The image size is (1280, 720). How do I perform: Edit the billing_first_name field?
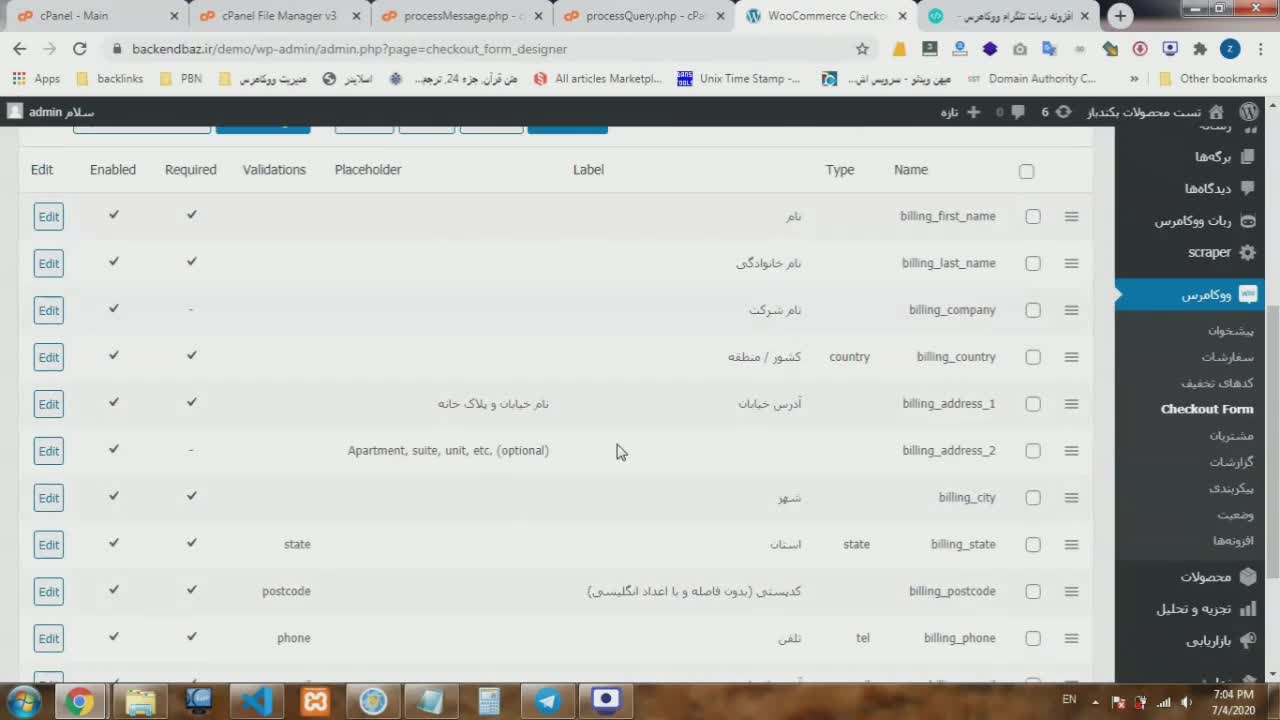(48, 217)
